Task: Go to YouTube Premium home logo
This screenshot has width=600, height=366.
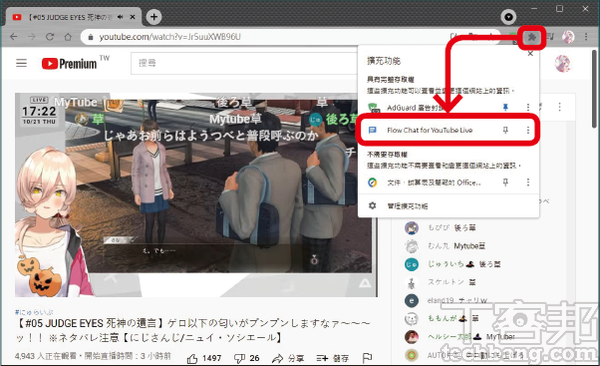Action: point(69,64)
